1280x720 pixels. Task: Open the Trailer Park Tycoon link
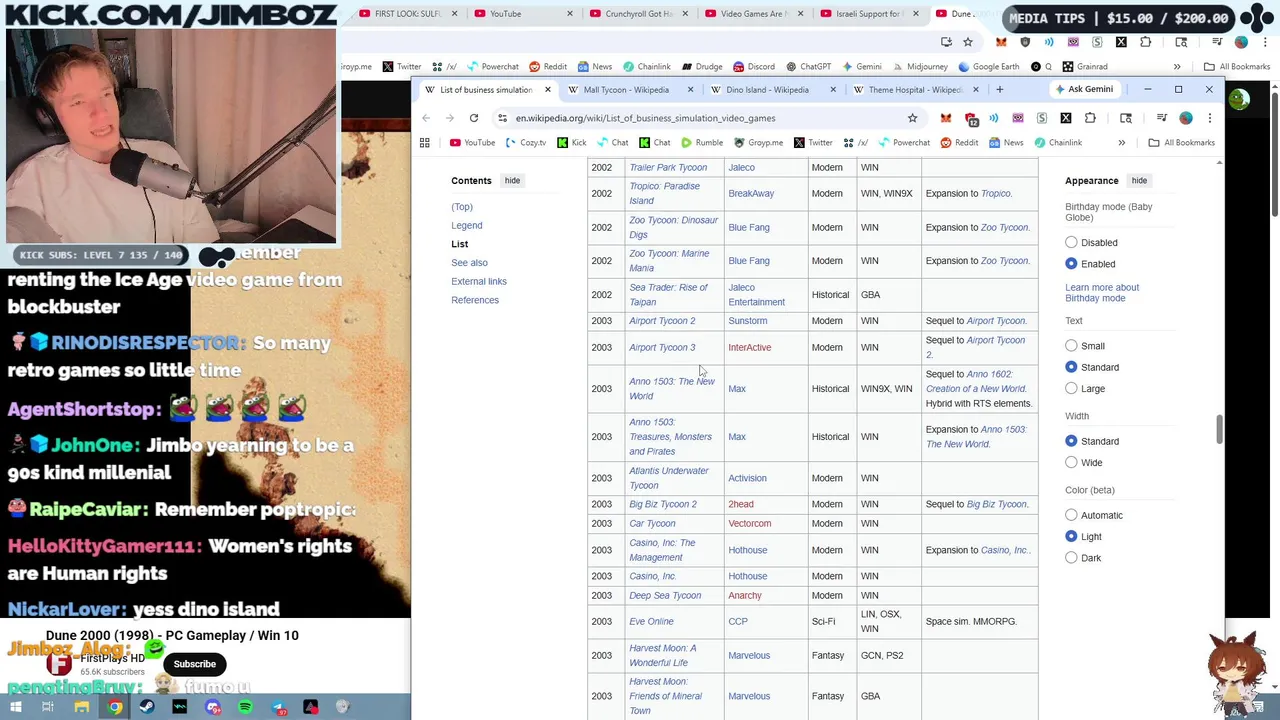click(x=668, y=168)
